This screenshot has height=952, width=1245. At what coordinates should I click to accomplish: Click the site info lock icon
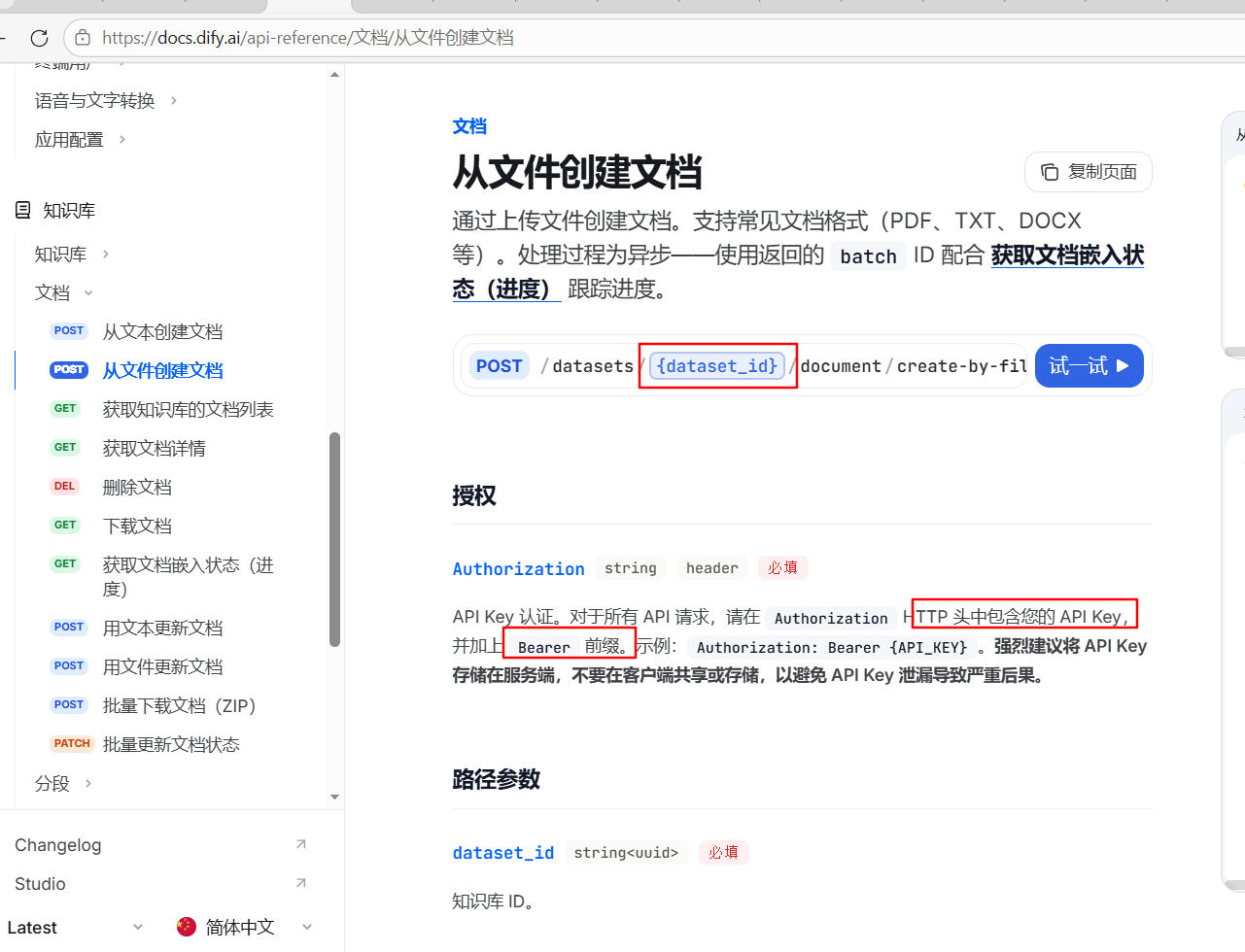point(83,38)
